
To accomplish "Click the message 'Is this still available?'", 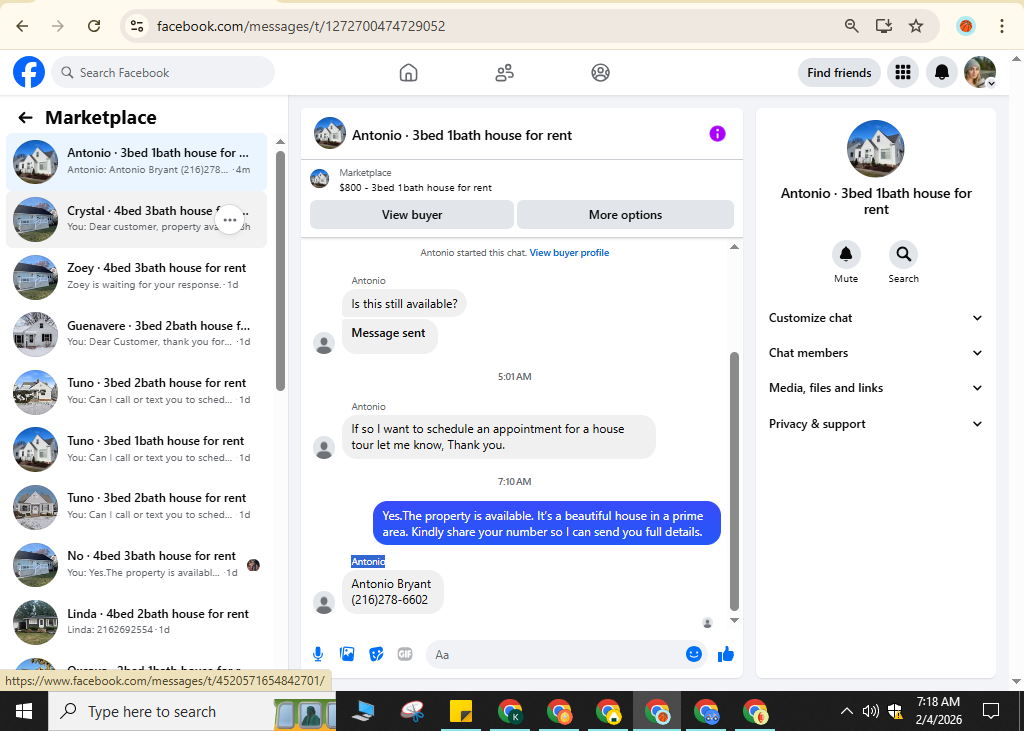I will 404,304.
